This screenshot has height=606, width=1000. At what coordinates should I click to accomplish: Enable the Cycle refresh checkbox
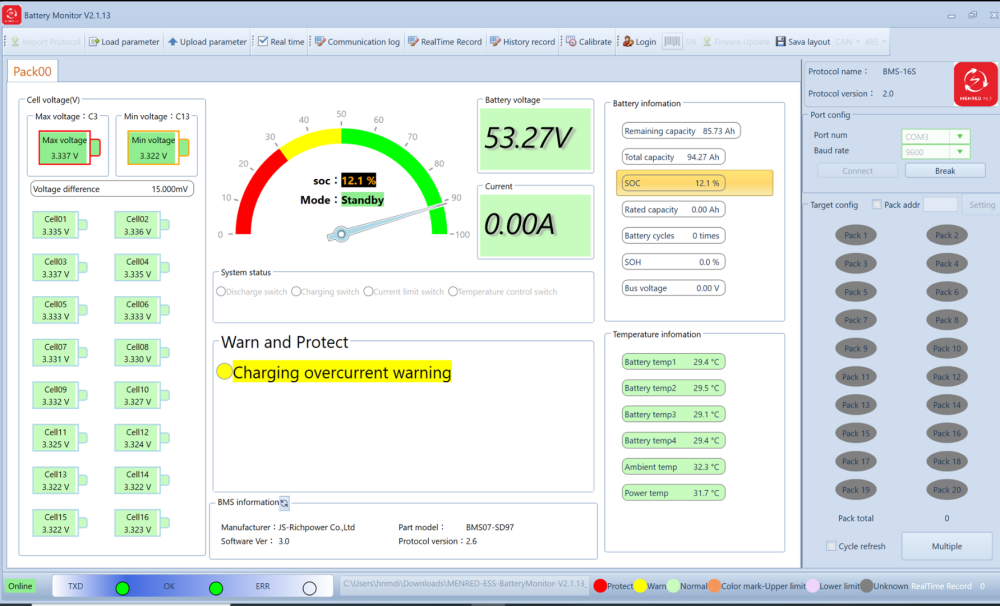[830, 546]
